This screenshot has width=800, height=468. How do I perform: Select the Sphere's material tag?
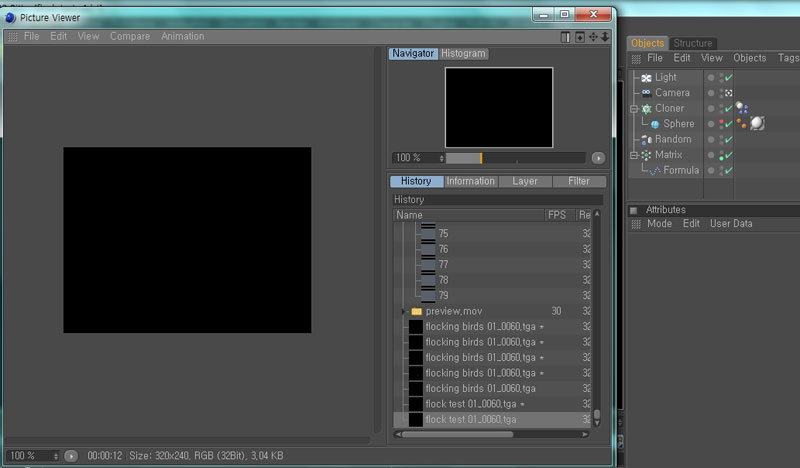pos(757,123)
